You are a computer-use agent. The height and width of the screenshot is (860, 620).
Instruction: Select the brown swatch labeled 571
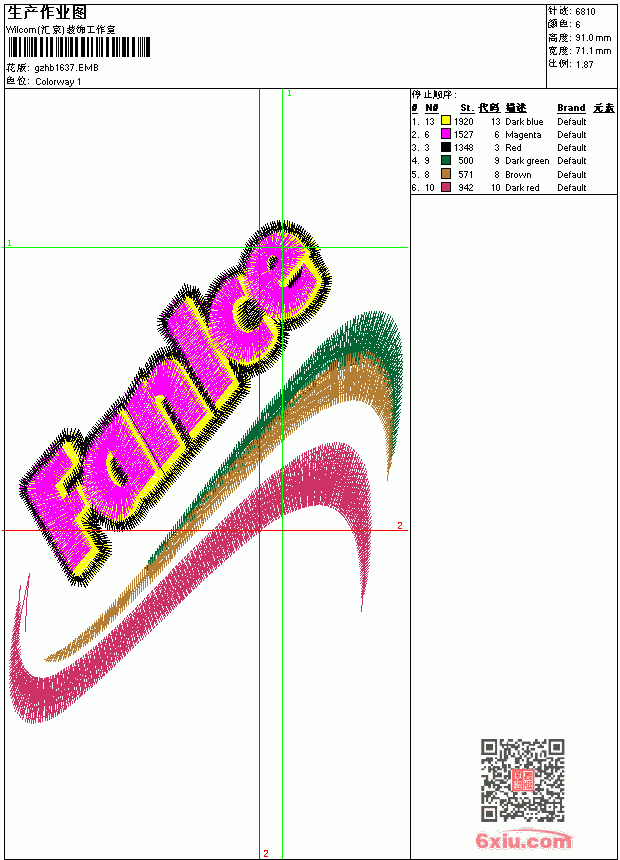pyautogui.click(x=446, y=174)
